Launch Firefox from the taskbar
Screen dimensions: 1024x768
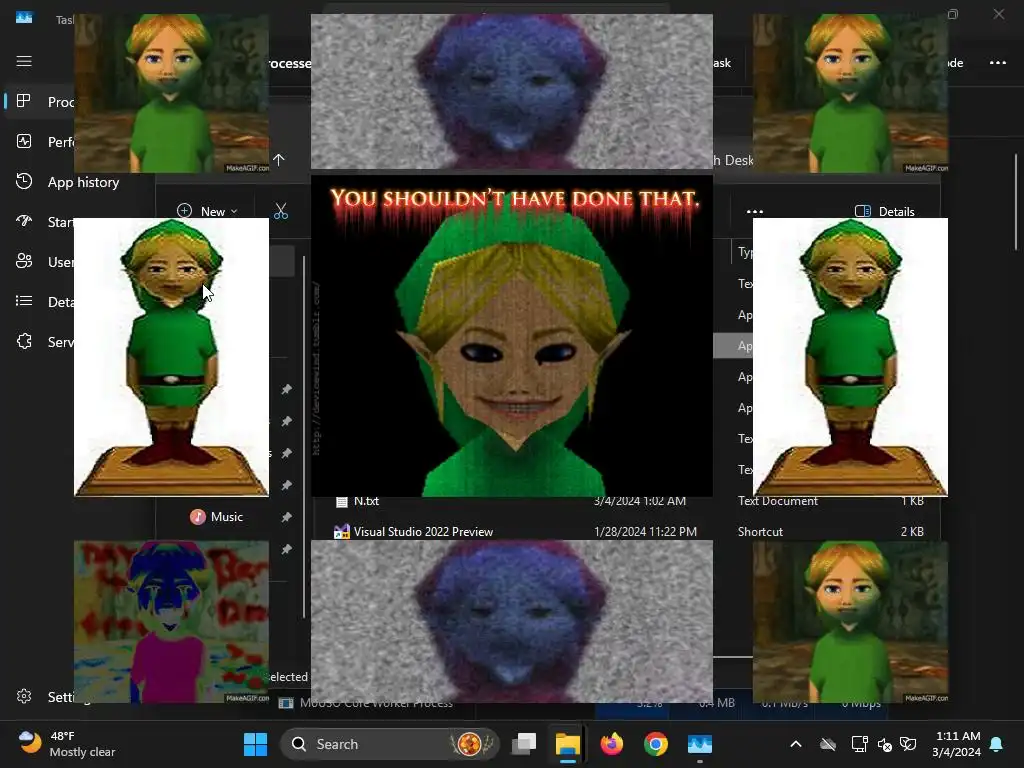(x=611, y=744)
